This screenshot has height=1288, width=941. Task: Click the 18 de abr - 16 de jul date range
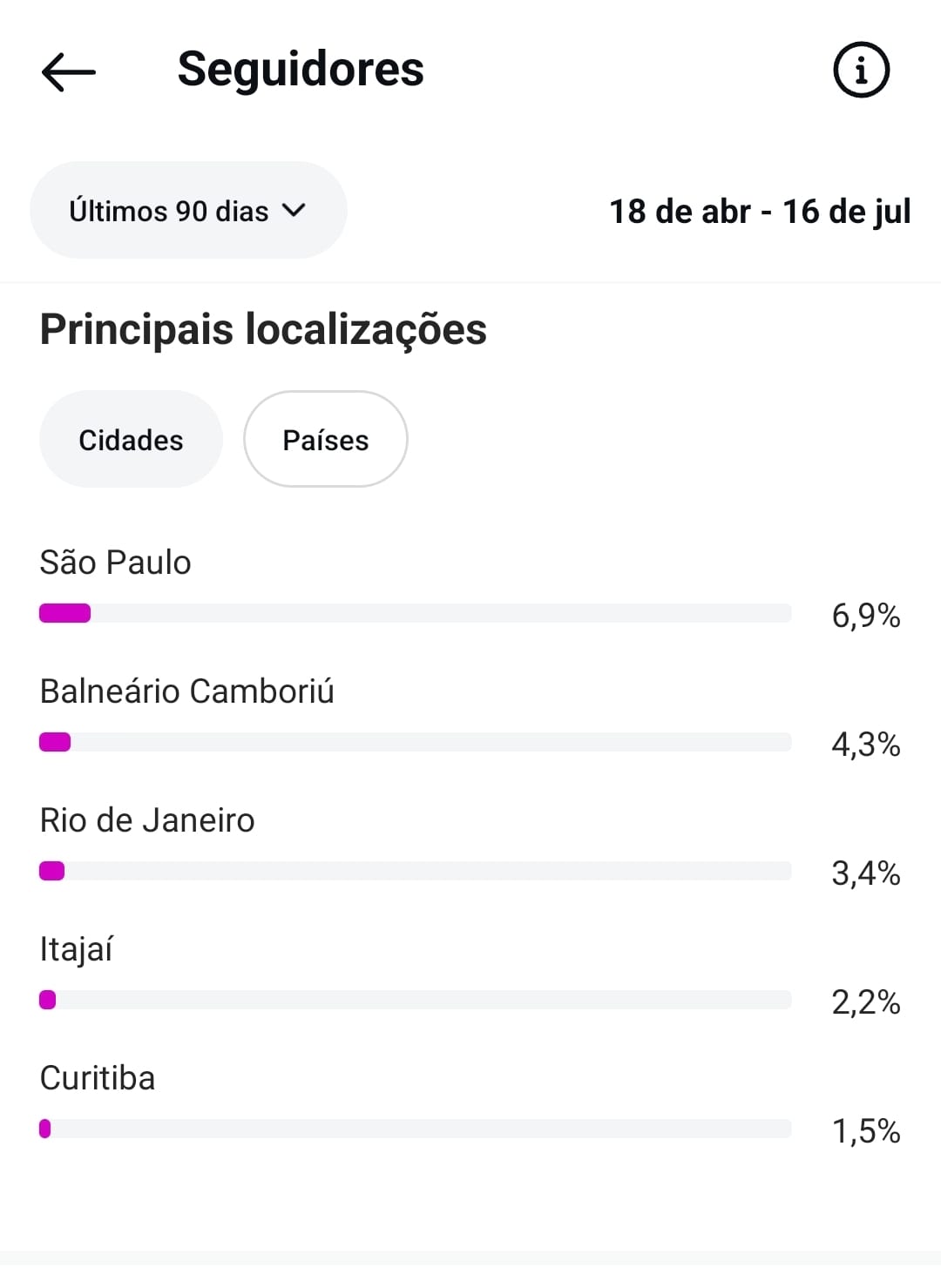(760, 212)
